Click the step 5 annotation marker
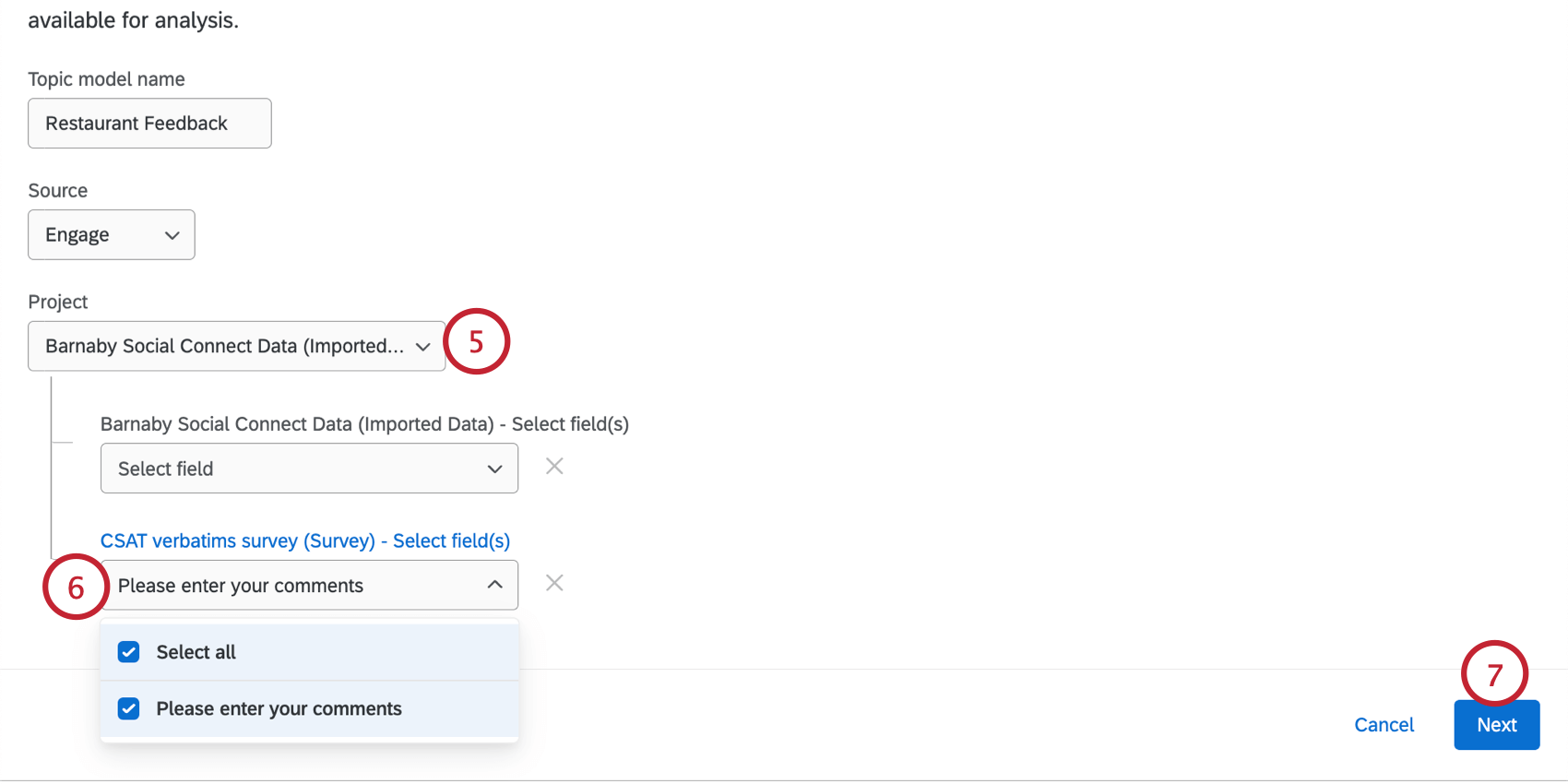This screenshot has width=1568, height=784. (476, 342)
